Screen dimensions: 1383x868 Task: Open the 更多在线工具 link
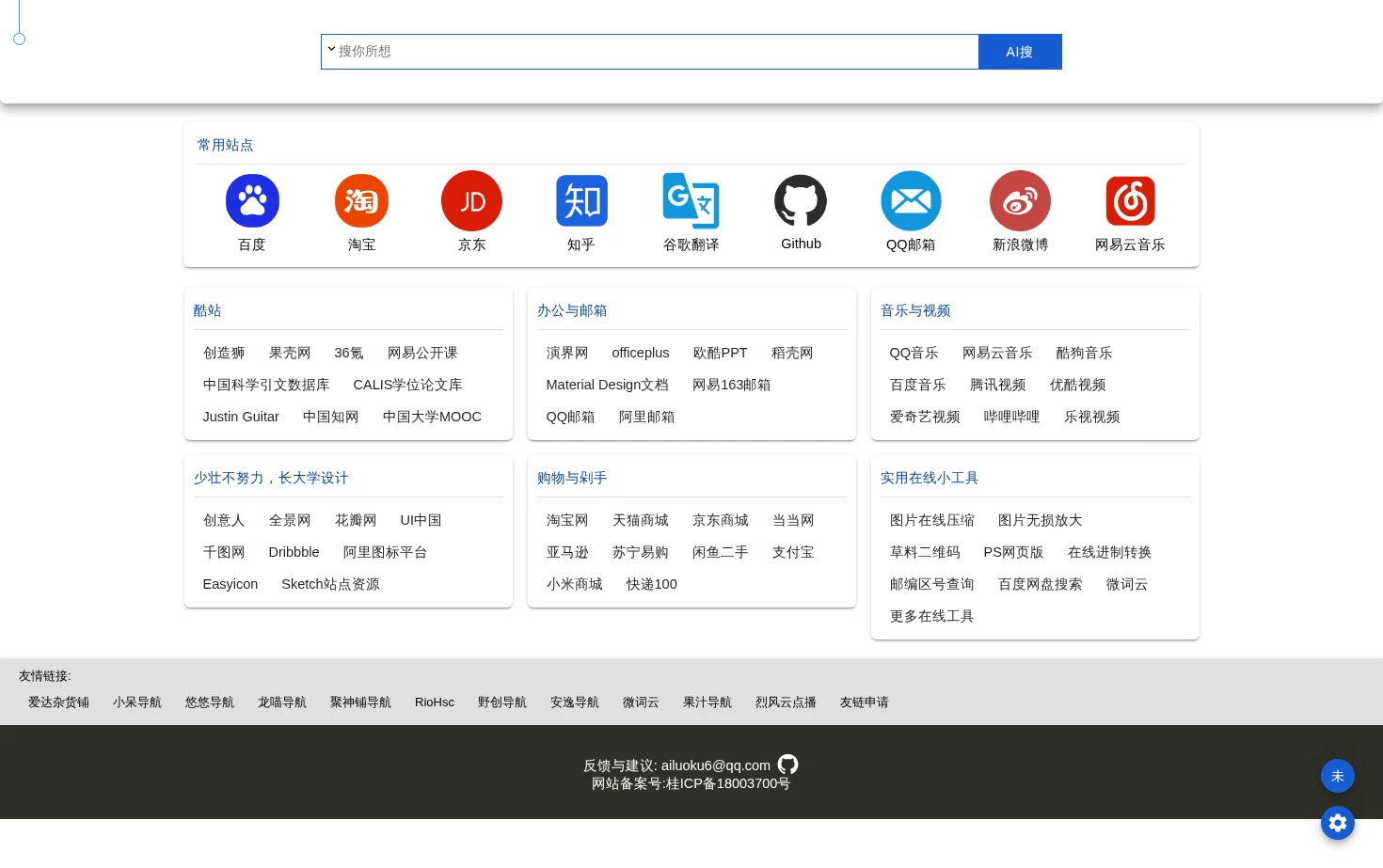tap(932, 616)
